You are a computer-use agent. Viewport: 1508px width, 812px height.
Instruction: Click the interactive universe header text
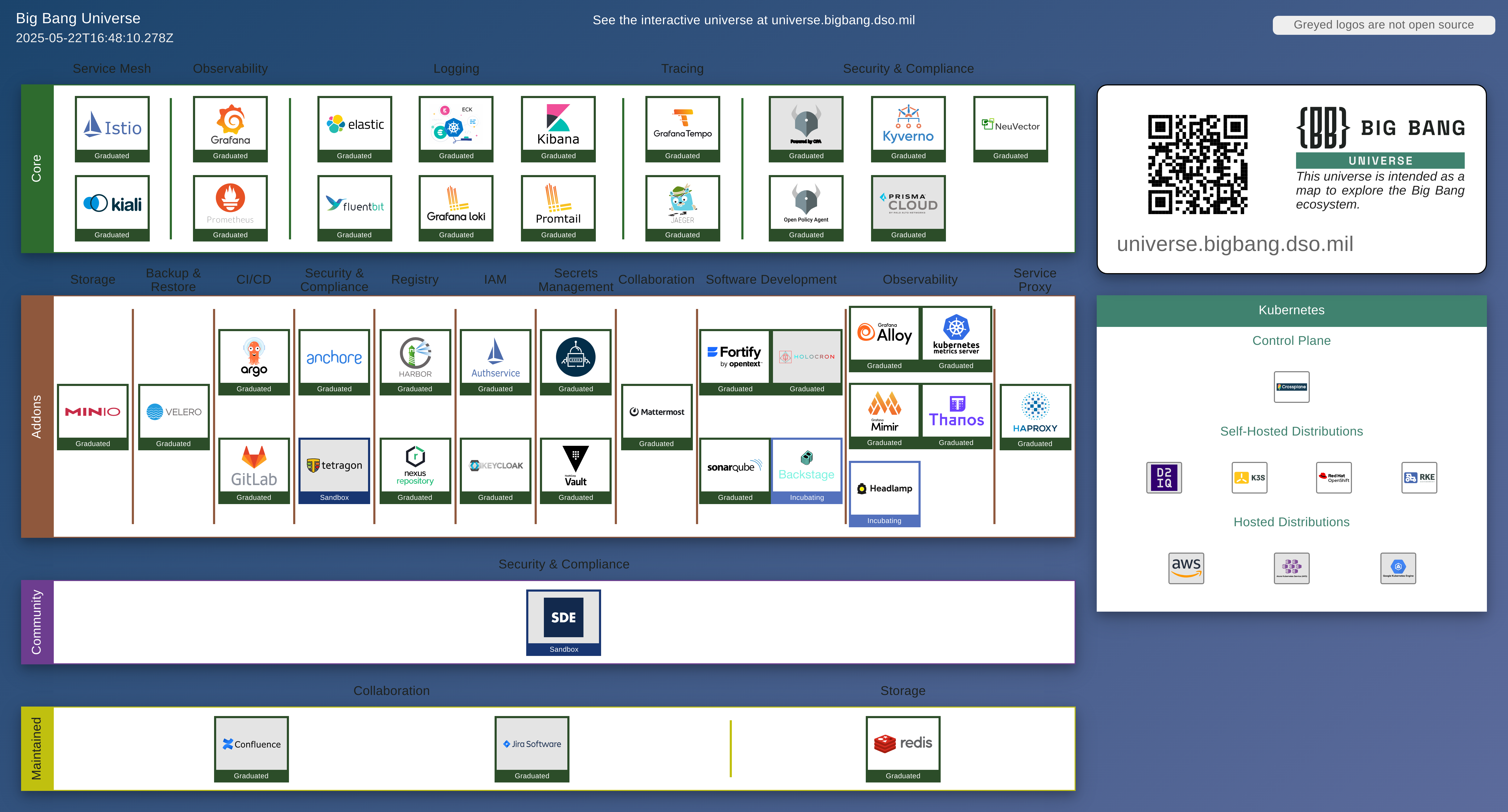point(753,20)
